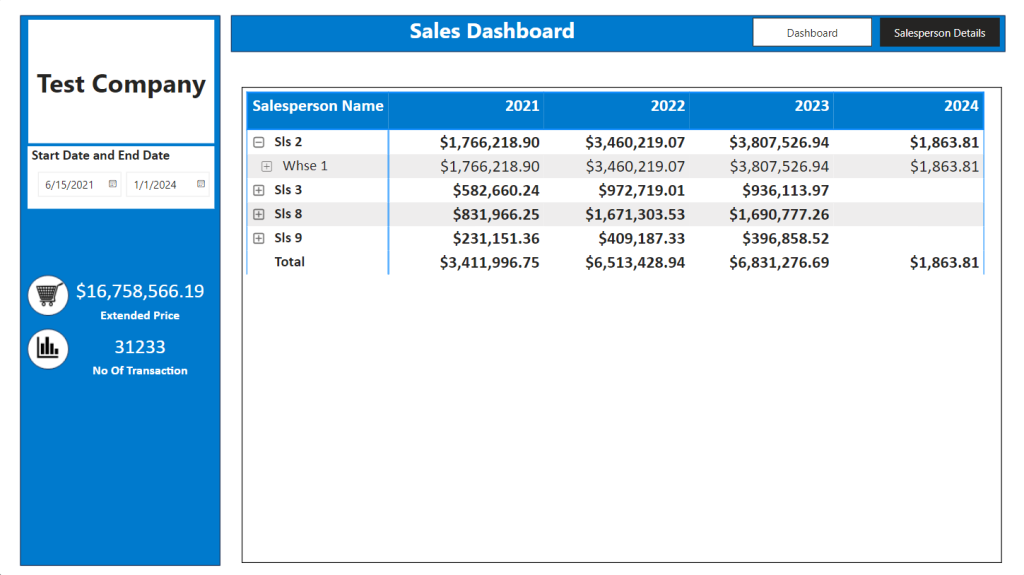Expand the Sls 9 row
This screenshot has height=575, width=1024.
point(259,238)
